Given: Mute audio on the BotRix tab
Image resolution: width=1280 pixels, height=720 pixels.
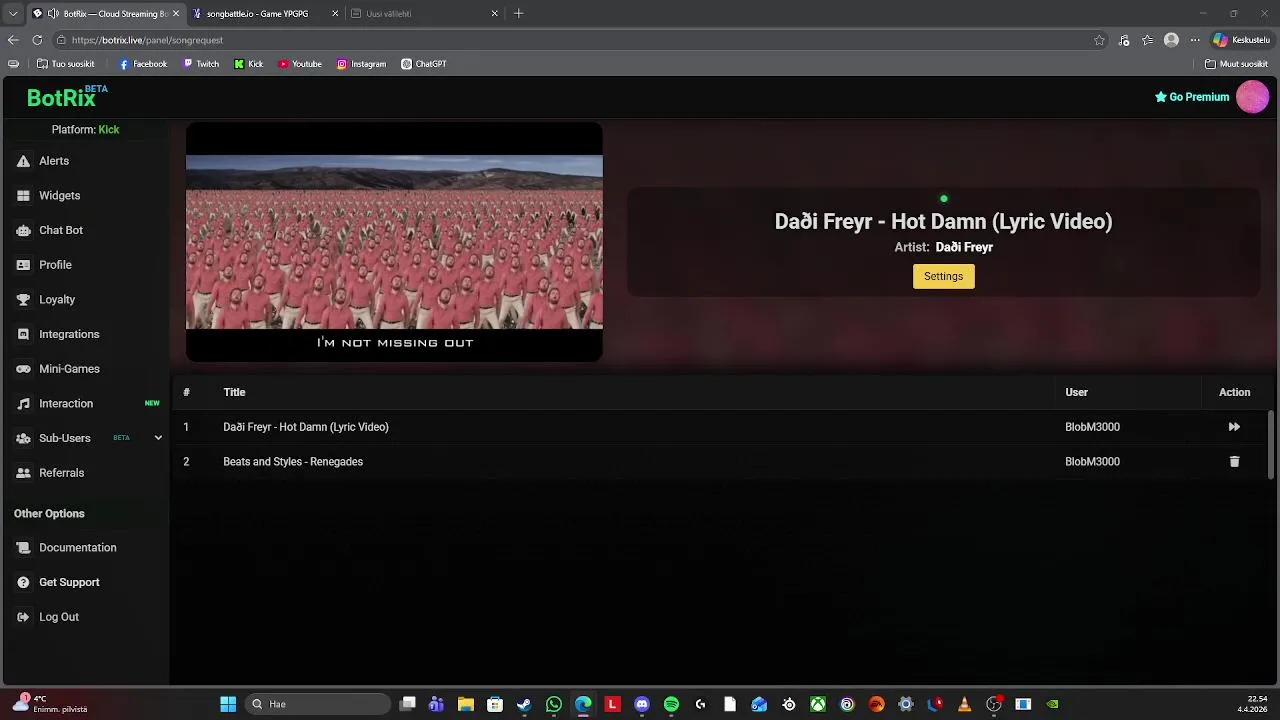Looking at the screenshot, I should pos(53,14).
